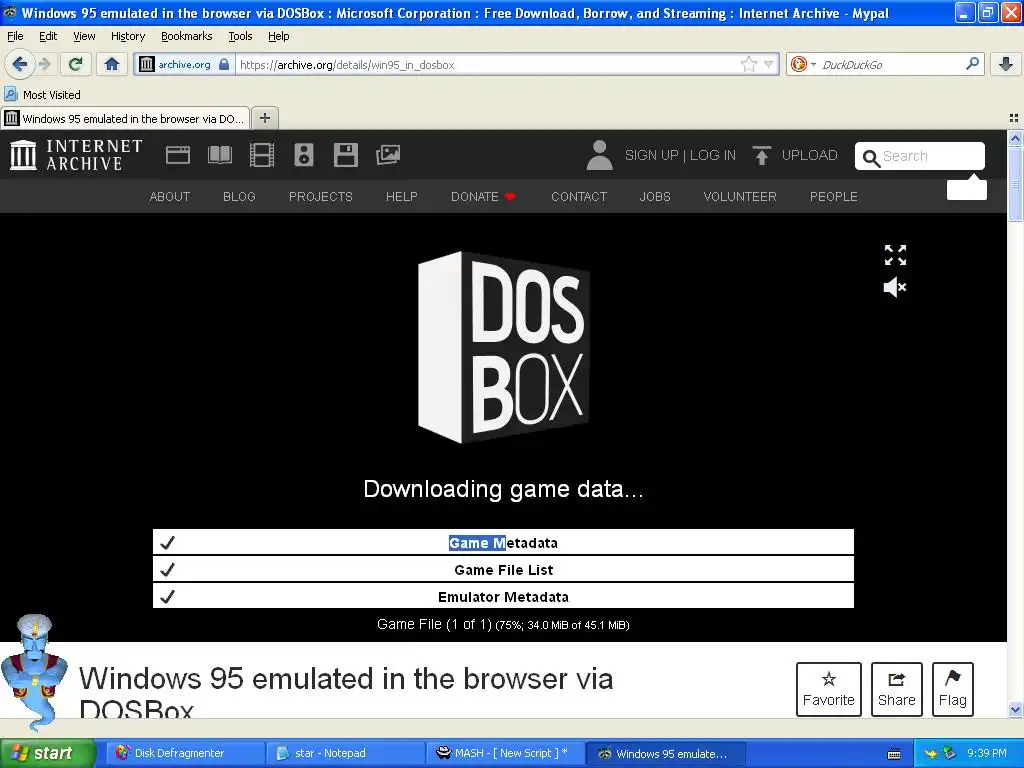Open the PROJECTS nav link

pyautogui.click(x=321, y=197)
